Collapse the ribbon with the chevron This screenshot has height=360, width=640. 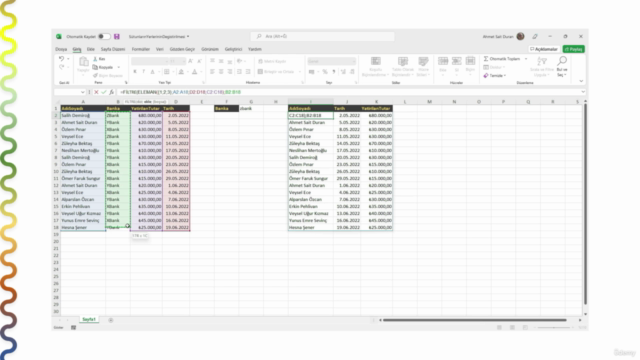(581, 81)
